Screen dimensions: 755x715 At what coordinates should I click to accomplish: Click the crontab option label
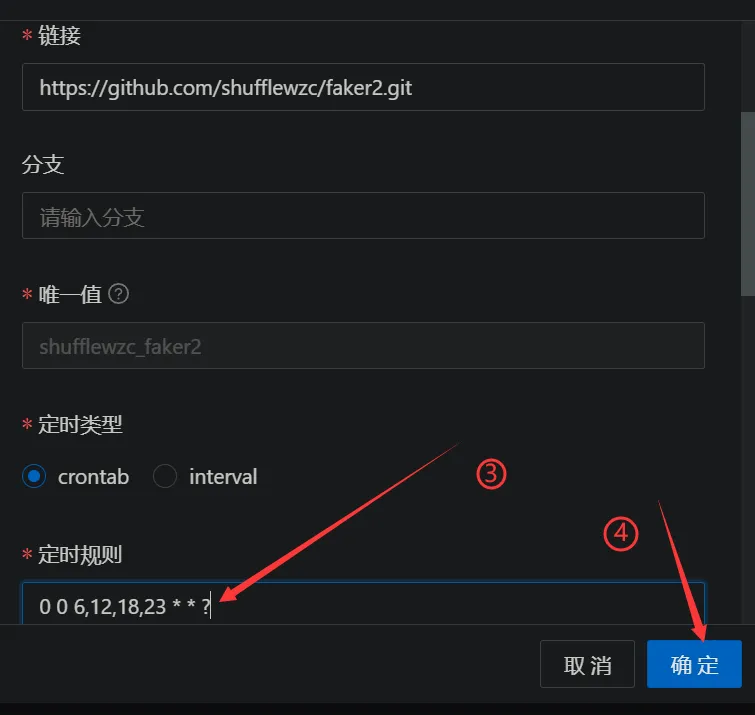[93, 477]
